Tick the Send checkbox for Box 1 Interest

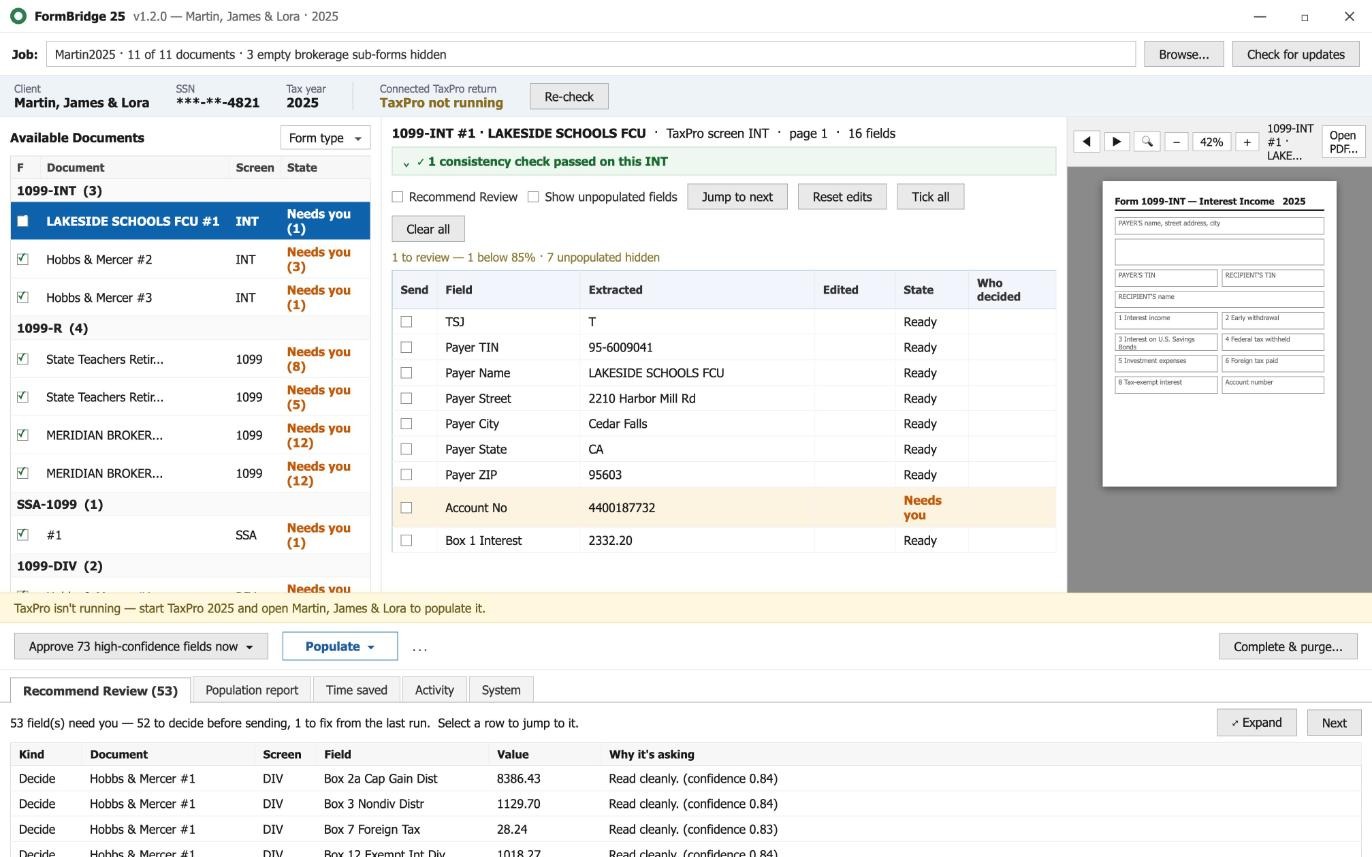point(406,540)
